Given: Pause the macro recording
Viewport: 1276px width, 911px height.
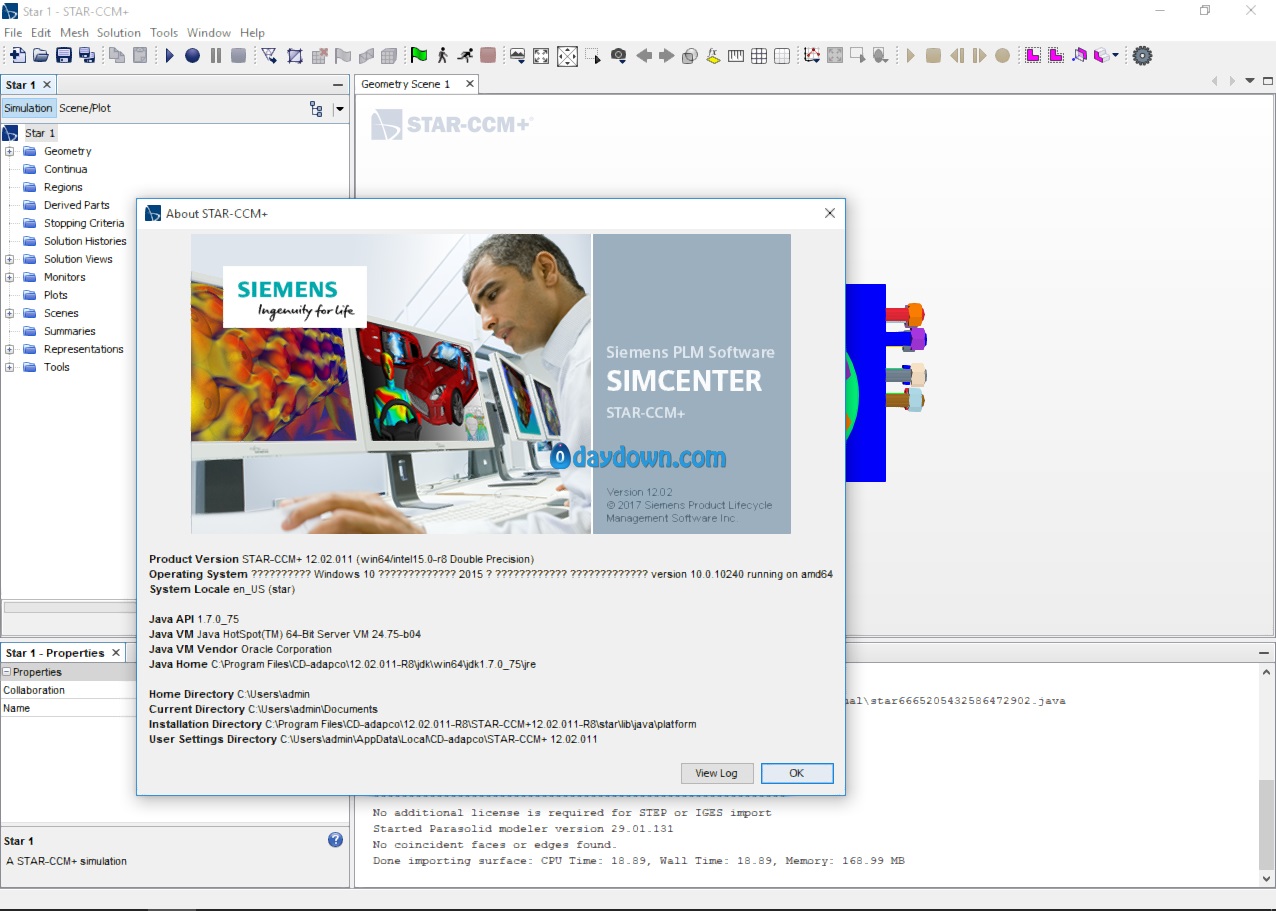Looking at the screenshot, I should [215, 56].
